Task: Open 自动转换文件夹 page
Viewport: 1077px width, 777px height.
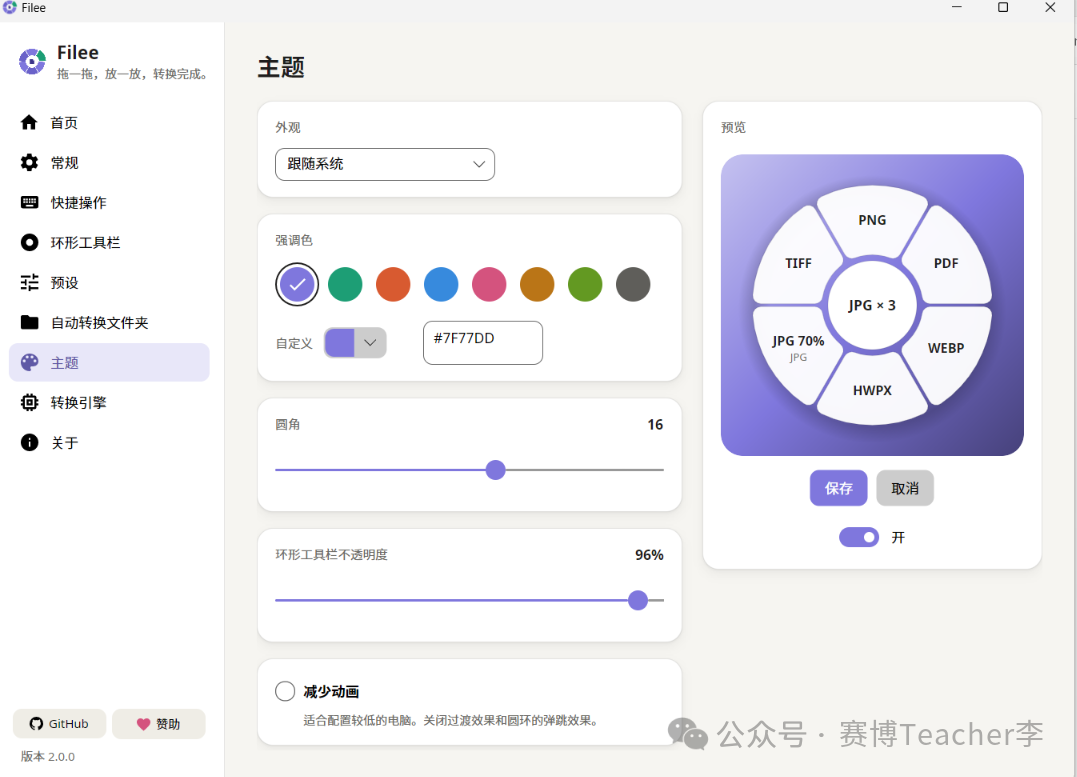Action: click(109, 322)
